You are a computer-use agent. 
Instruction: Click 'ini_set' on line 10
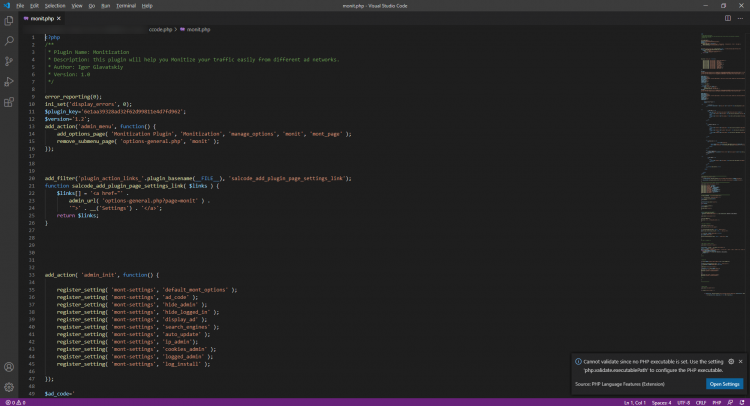point(55,104)
